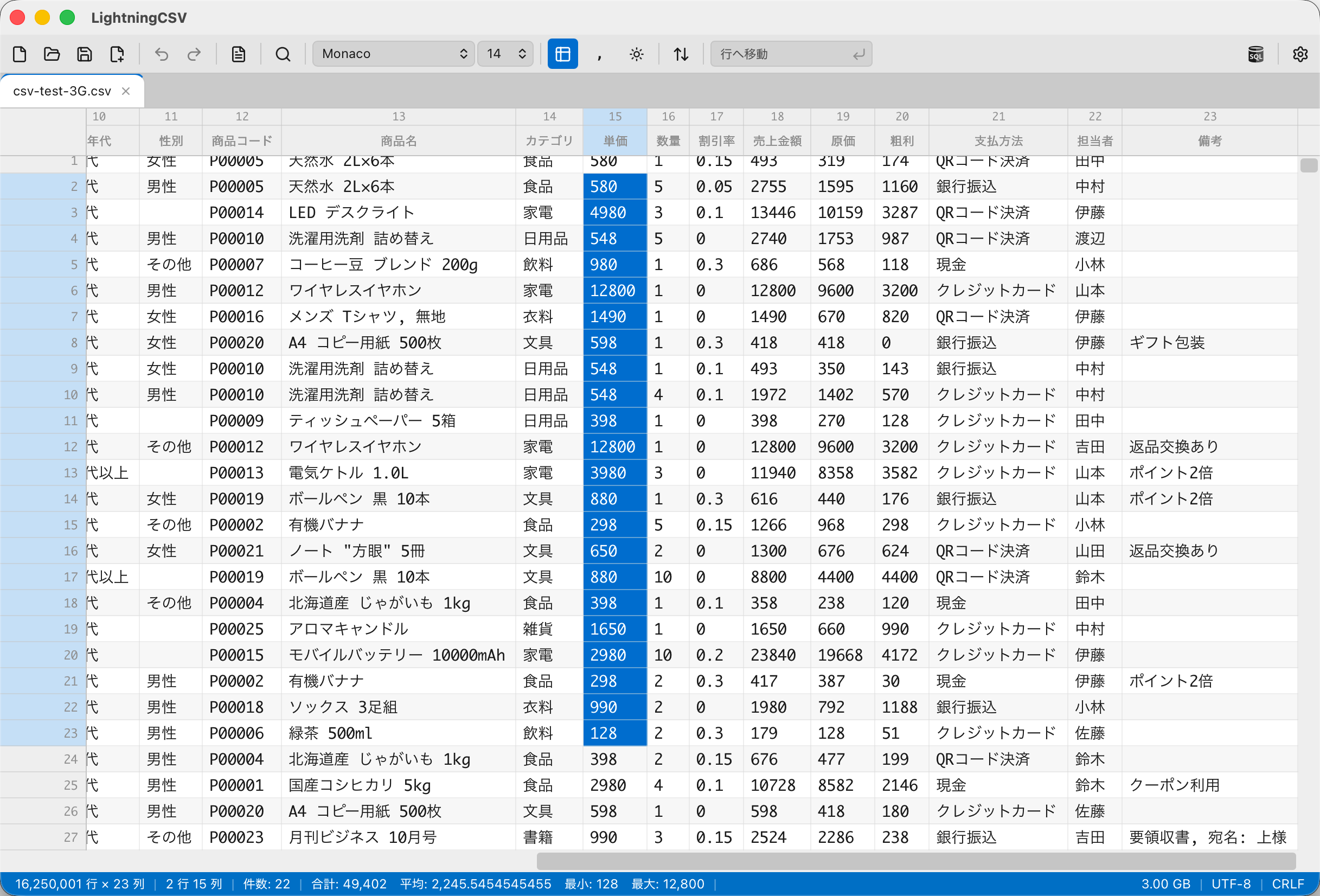
Task: Create a new file with the blank page icon
Action: click(x=20, y=54)
